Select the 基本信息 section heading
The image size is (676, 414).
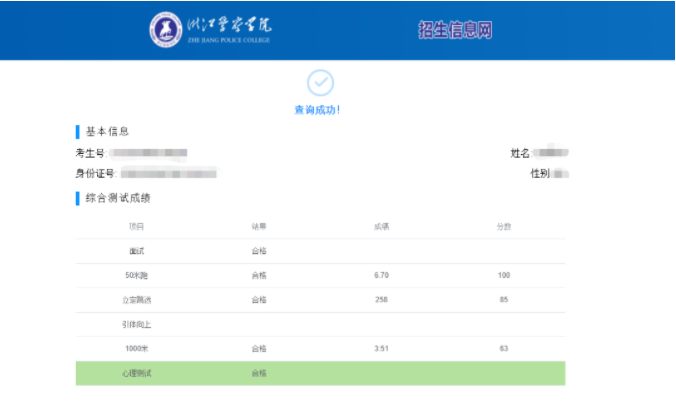(106, 132)
